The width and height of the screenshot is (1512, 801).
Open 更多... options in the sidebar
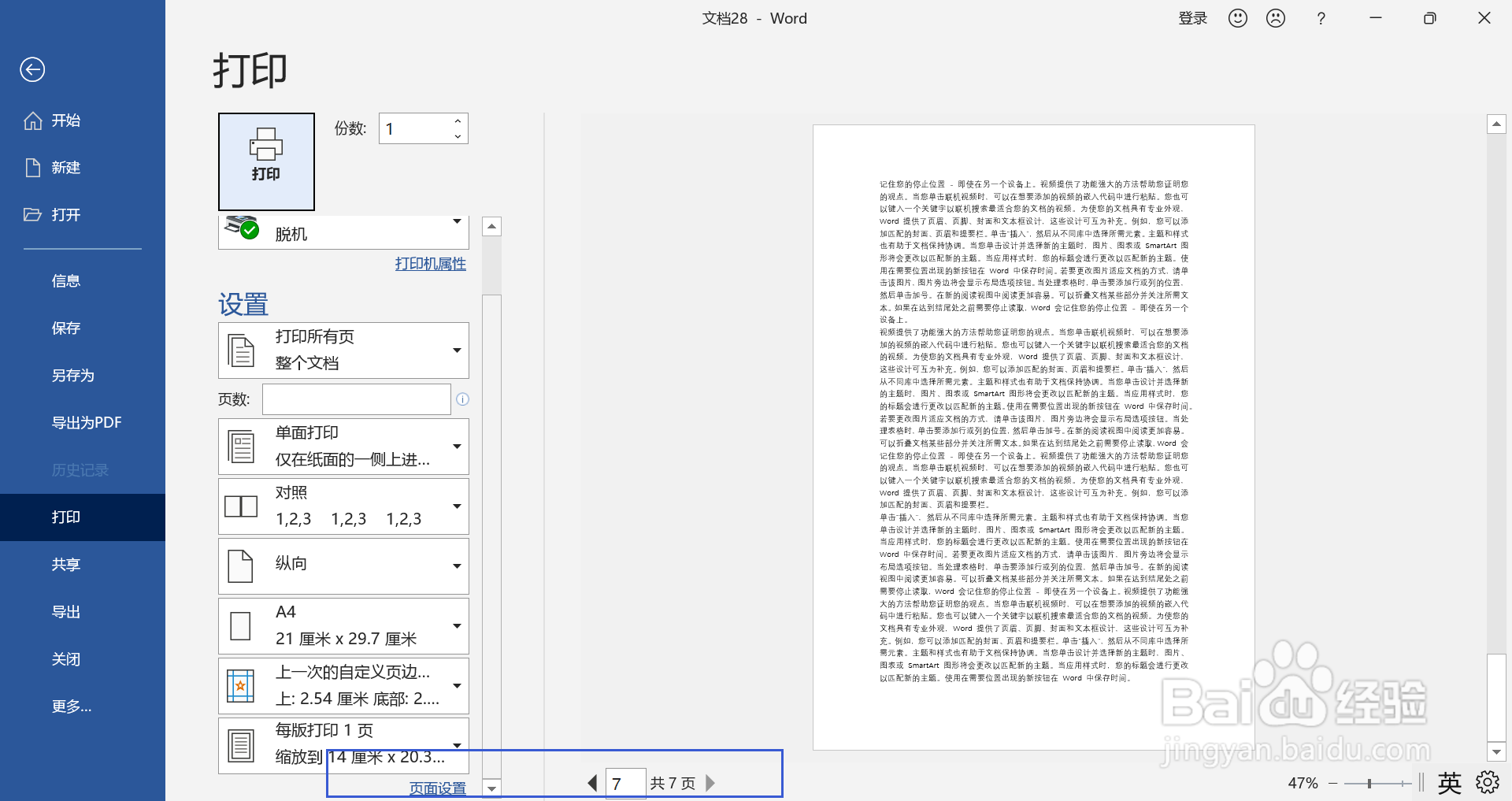(x=72, y=706)
